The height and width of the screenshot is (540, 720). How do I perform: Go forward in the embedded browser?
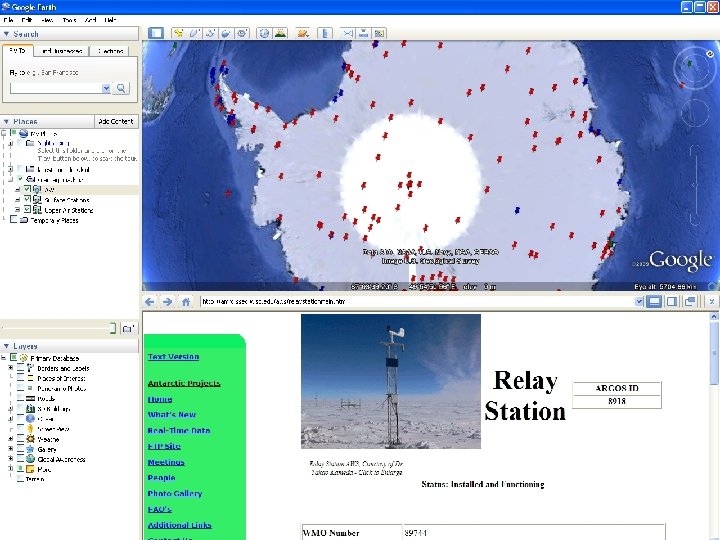point(168,302)
